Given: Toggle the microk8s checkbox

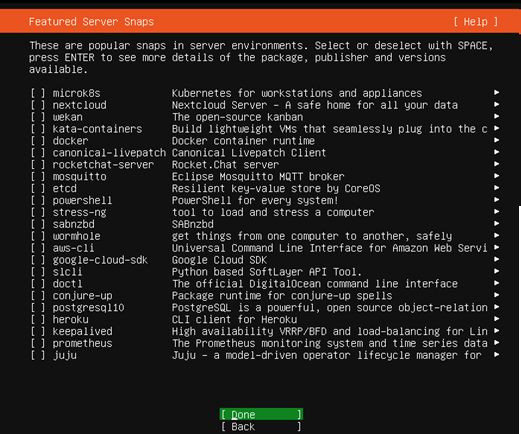Looking at the screenshot, I should 38,93.
